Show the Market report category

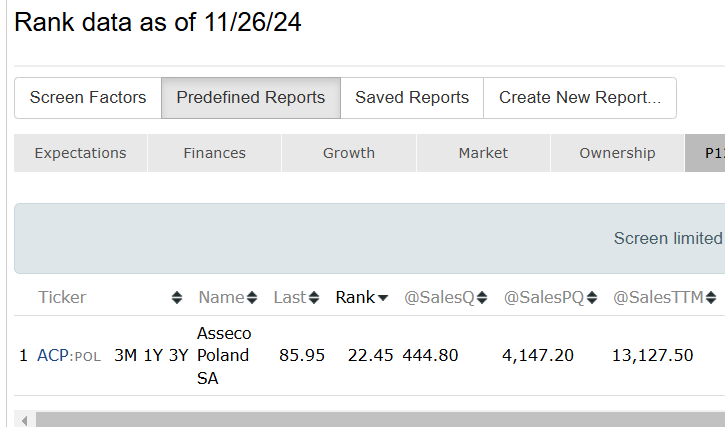(x=483, y=153)
